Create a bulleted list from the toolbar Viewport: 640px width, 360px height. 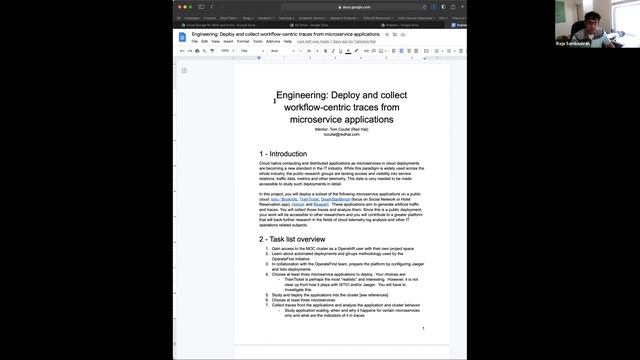tap(449, 51)
